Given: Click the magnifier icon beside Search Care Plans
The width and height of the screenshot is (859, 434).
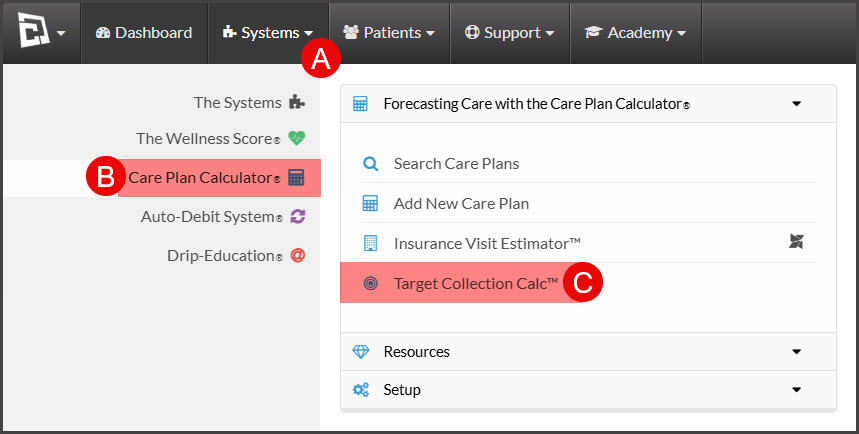Looking at the screenshot, I should pos(371,163).
